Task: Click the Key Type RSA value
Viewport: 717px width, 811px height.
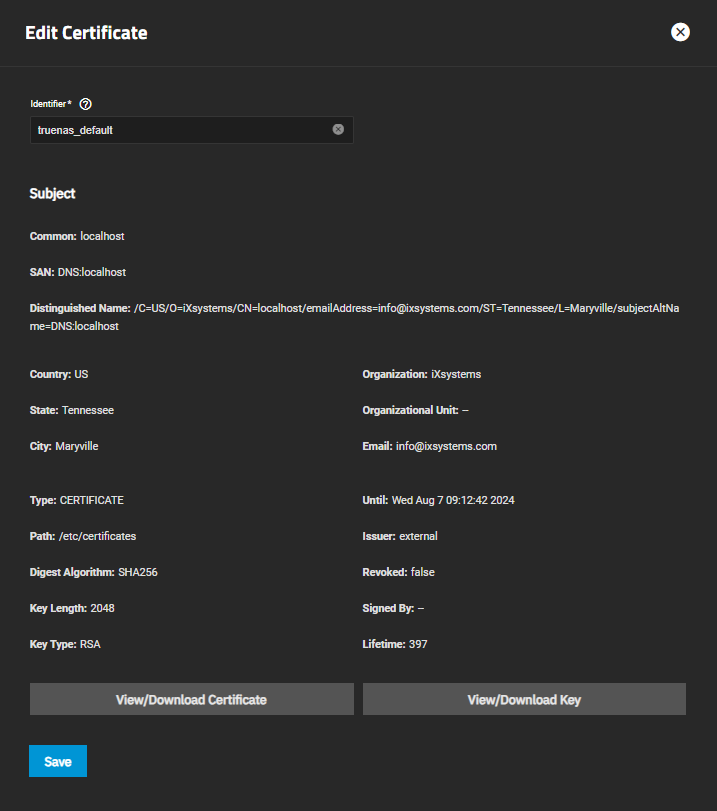Action: [x=90, y=644]
